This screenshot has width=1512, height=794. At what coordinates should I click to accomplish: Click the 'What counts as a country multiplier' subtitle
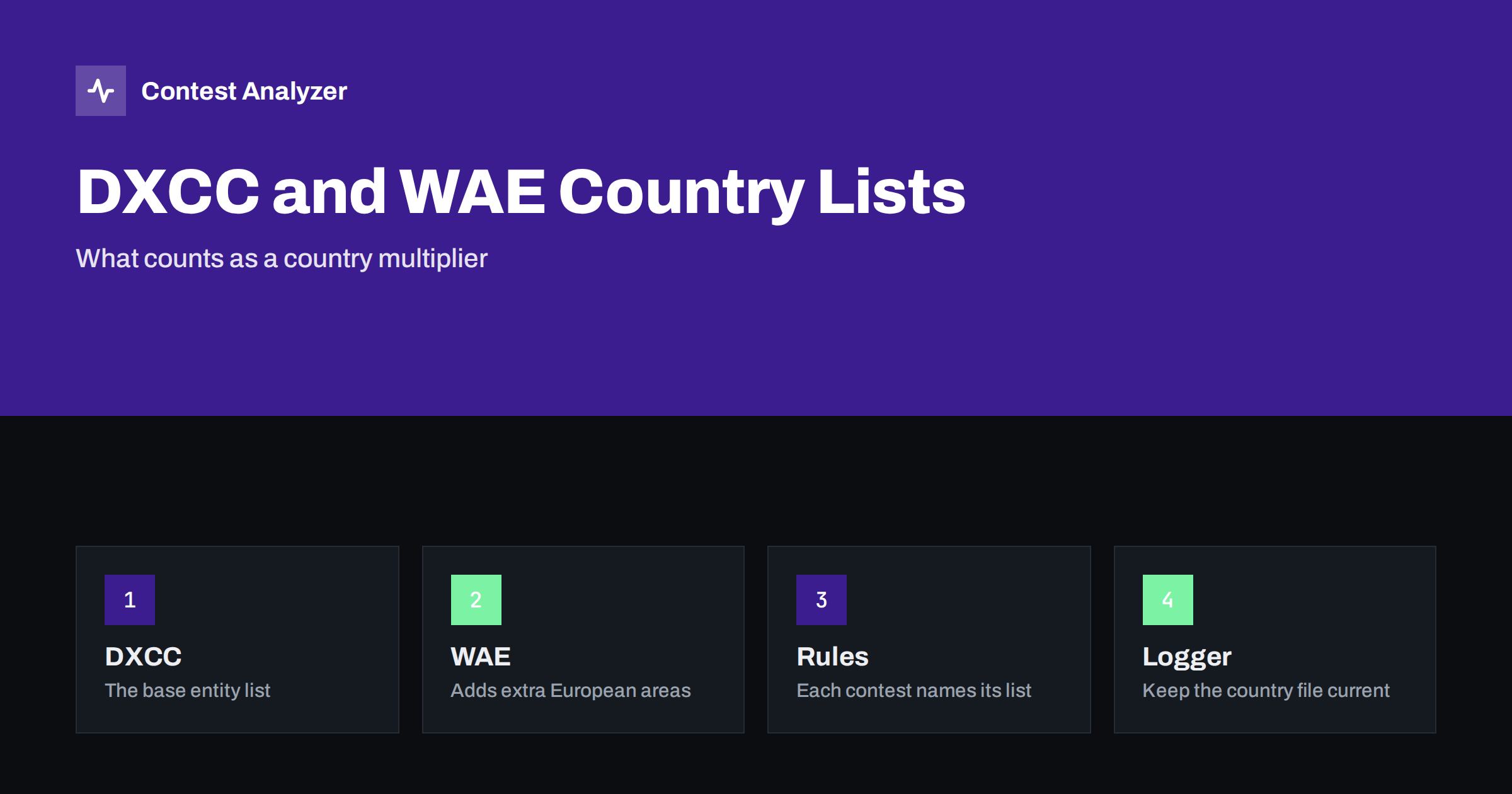click(282, 258)
